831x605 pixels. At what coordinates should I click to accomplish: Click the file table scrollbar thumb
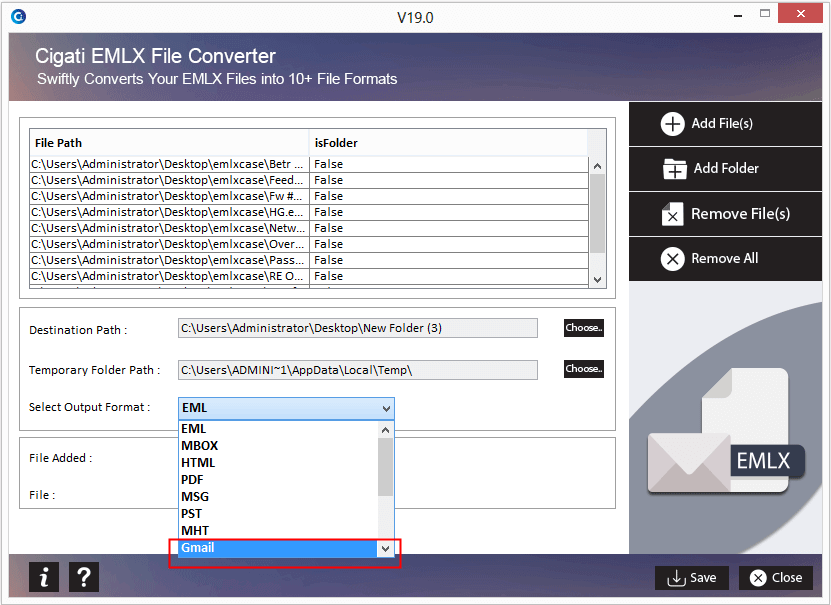[597, 213]
